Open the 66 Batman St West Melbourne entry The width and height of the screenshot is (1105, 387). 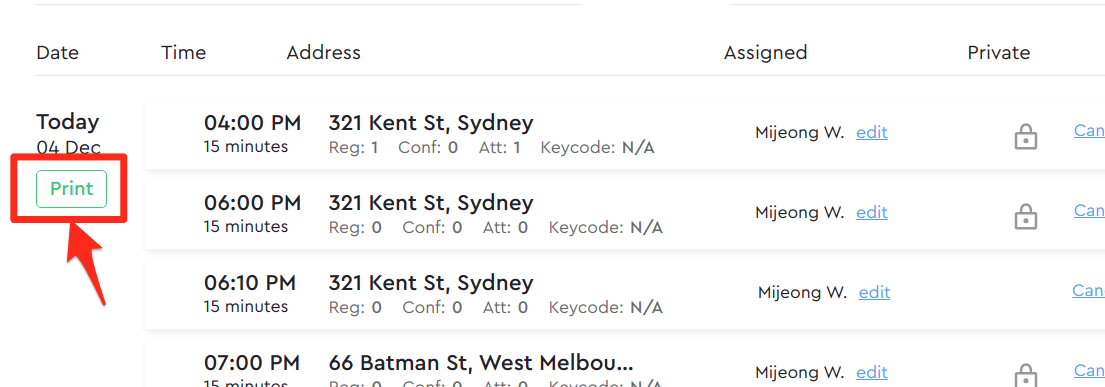point(481,363)
